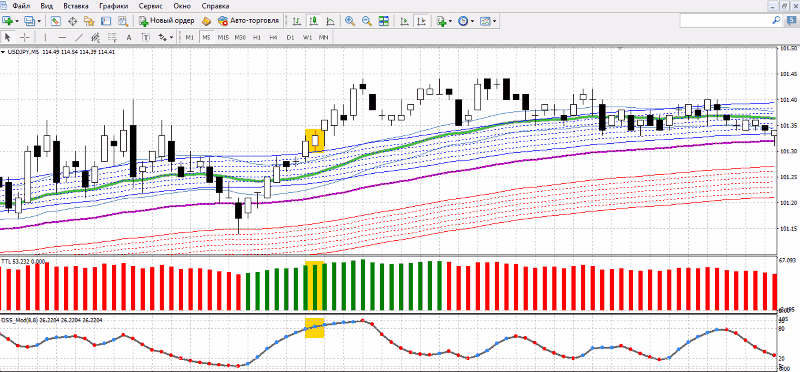Set timeframe to H1
Image resolution: width=800 pixels, height=372 pixels.
257,37
